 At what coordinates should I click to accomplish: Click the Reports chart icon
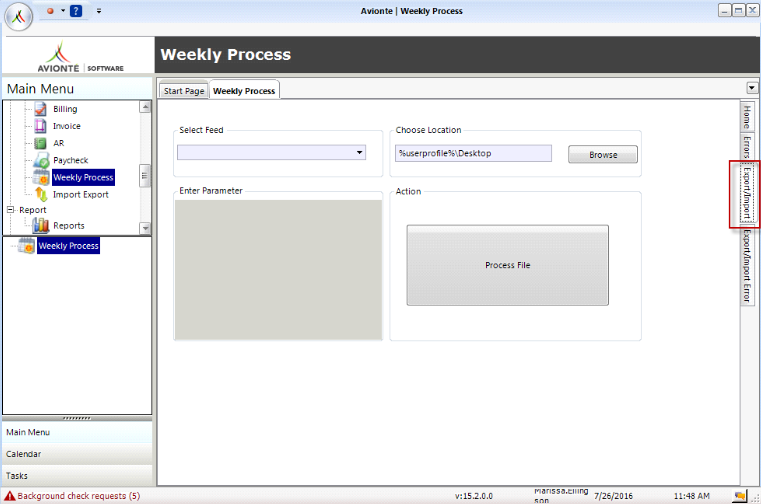tap(41, 225)
